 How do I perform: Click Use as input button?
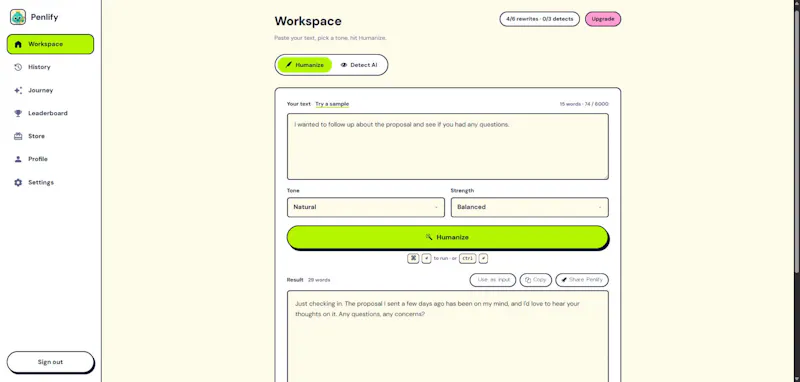(493, 280)
